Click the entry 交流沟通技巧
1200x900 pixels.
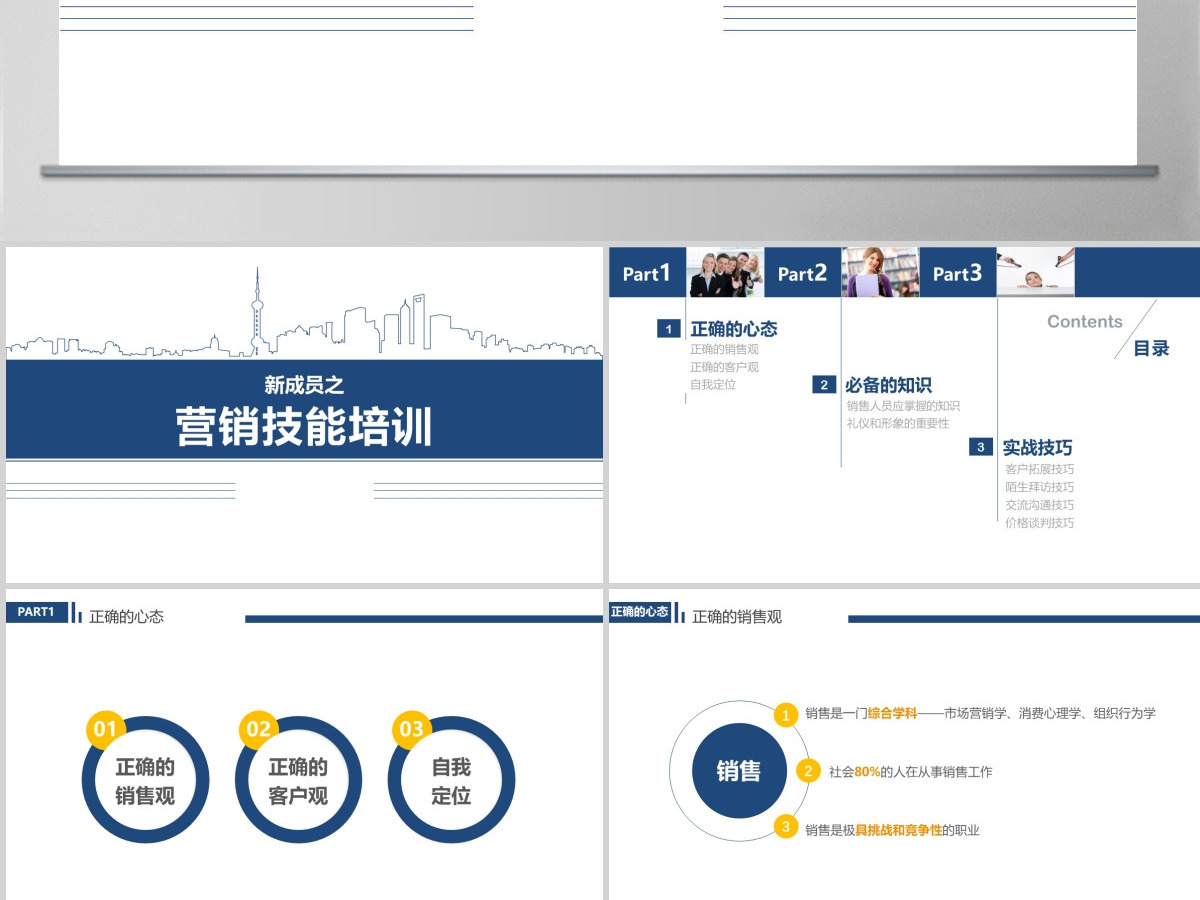coord(1040,505)
